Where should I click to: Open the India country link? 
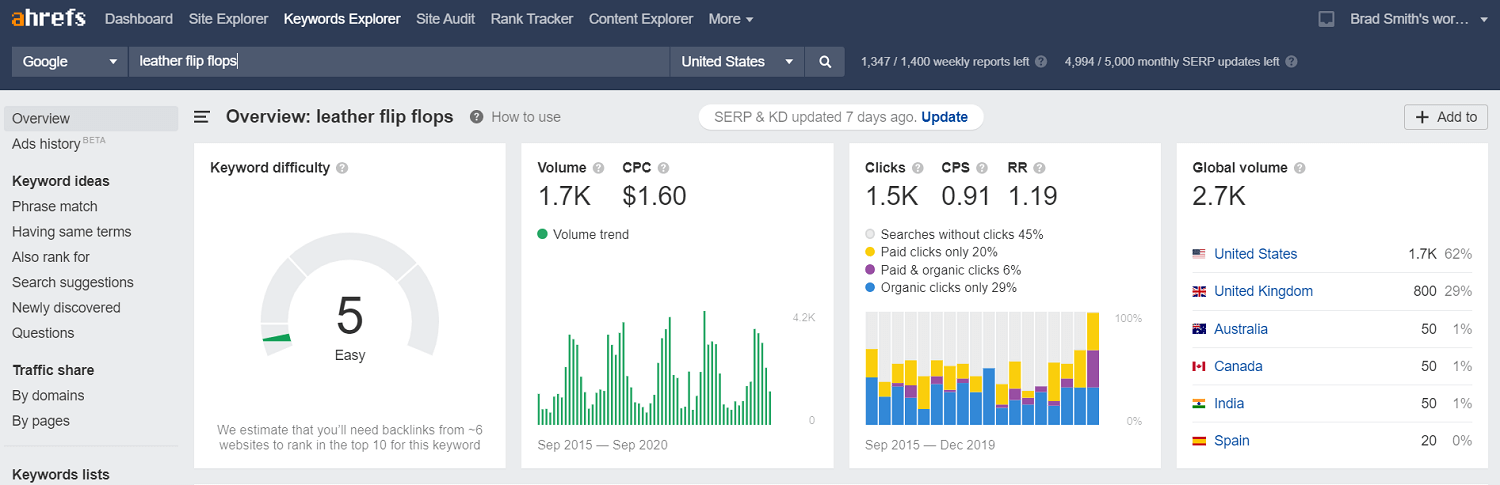click(x=1229, y=403)
